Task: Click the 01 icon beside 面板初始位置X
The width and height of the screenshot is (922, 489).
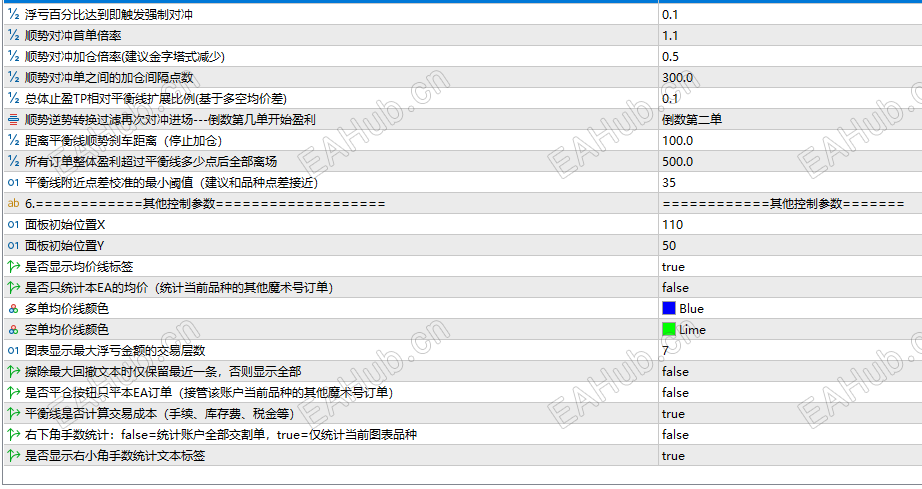Action: point(14,225)
